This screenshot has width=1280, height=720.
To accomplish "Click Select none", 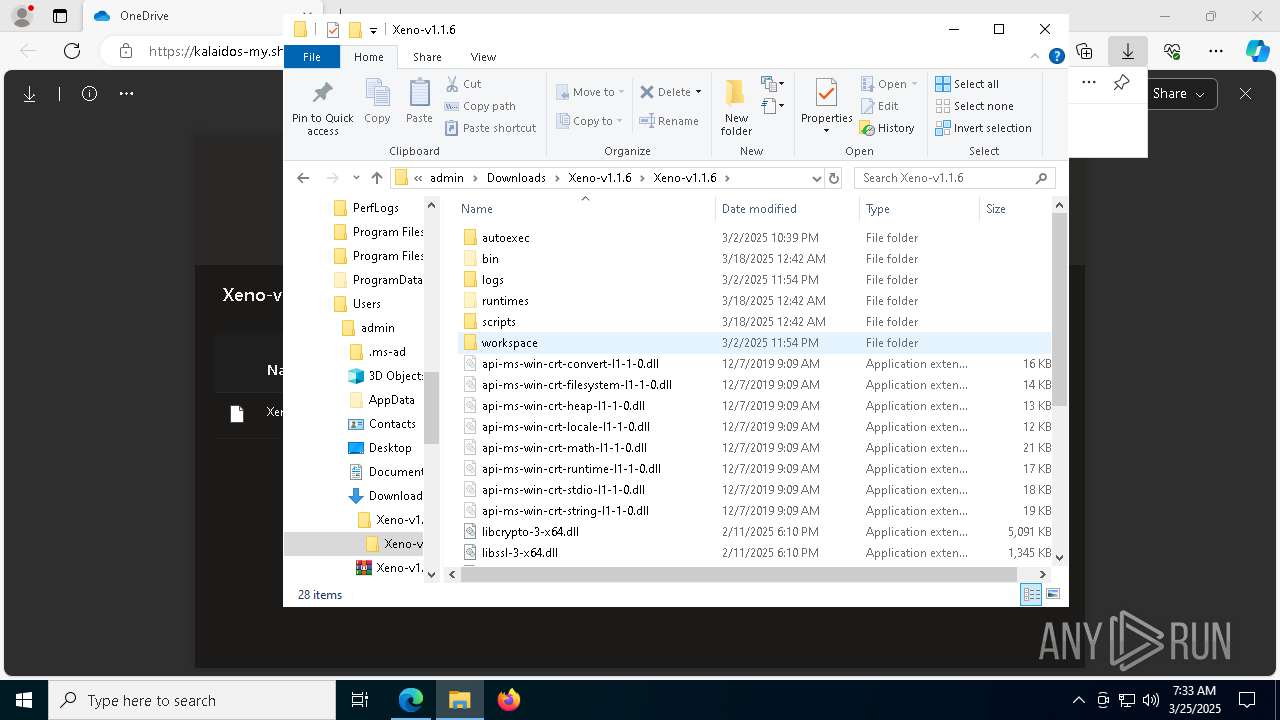I will 974,106.
